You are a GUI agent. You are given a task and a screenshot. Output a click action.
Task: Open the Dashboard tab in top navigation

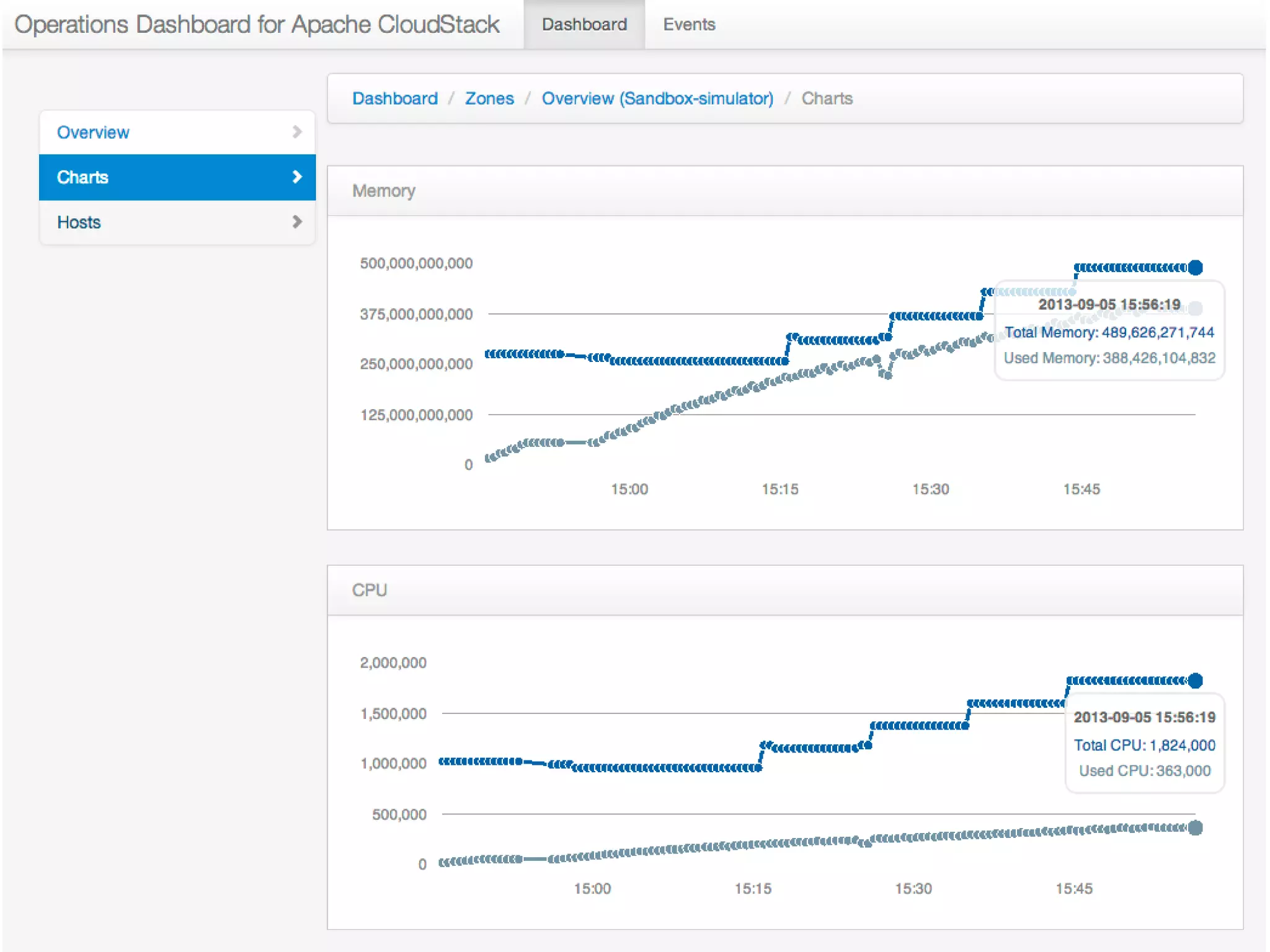click(x=584, y=25)
